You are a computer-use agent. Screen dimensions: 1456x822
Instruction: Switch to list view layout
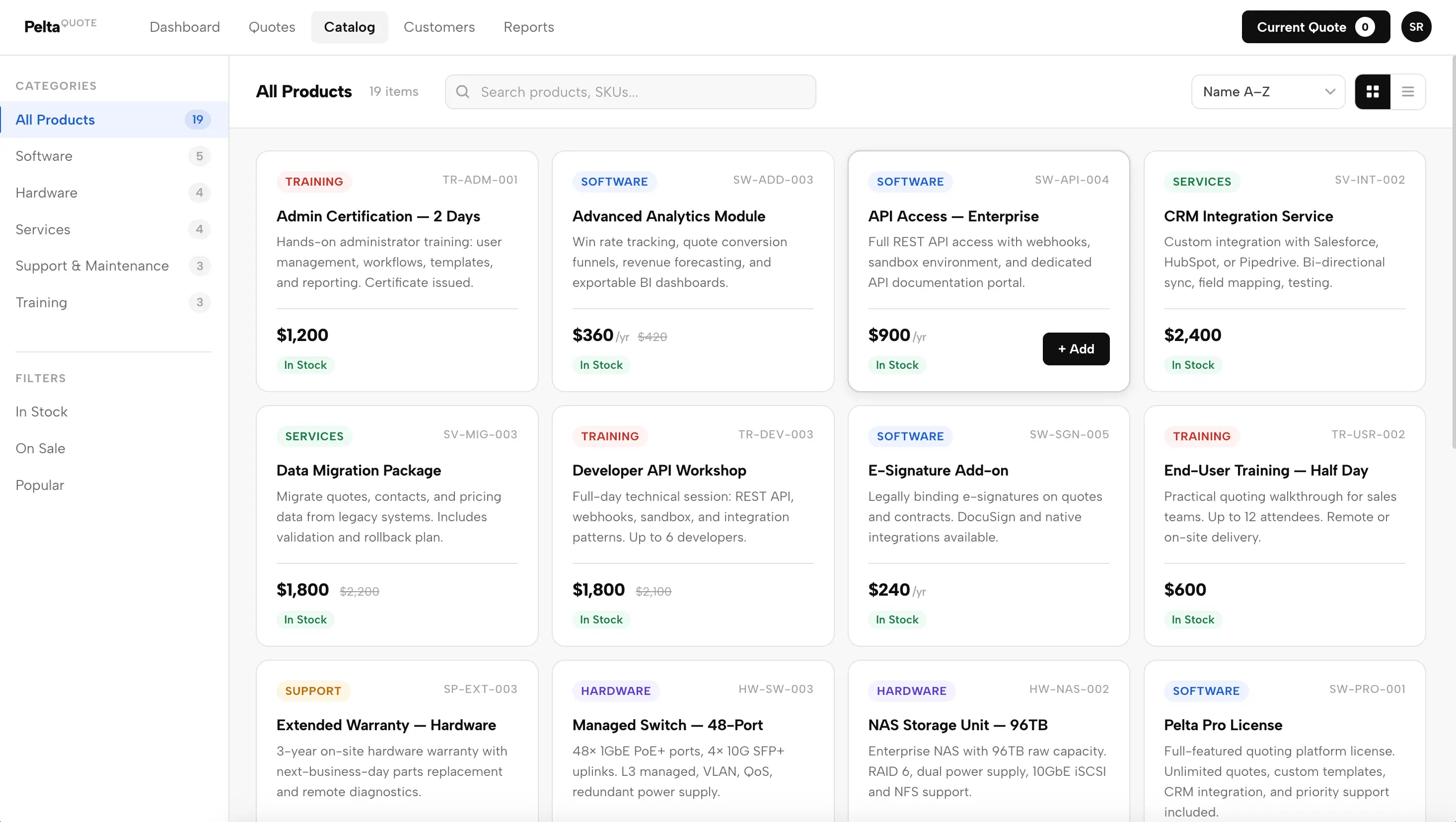tap(1407, 91)
